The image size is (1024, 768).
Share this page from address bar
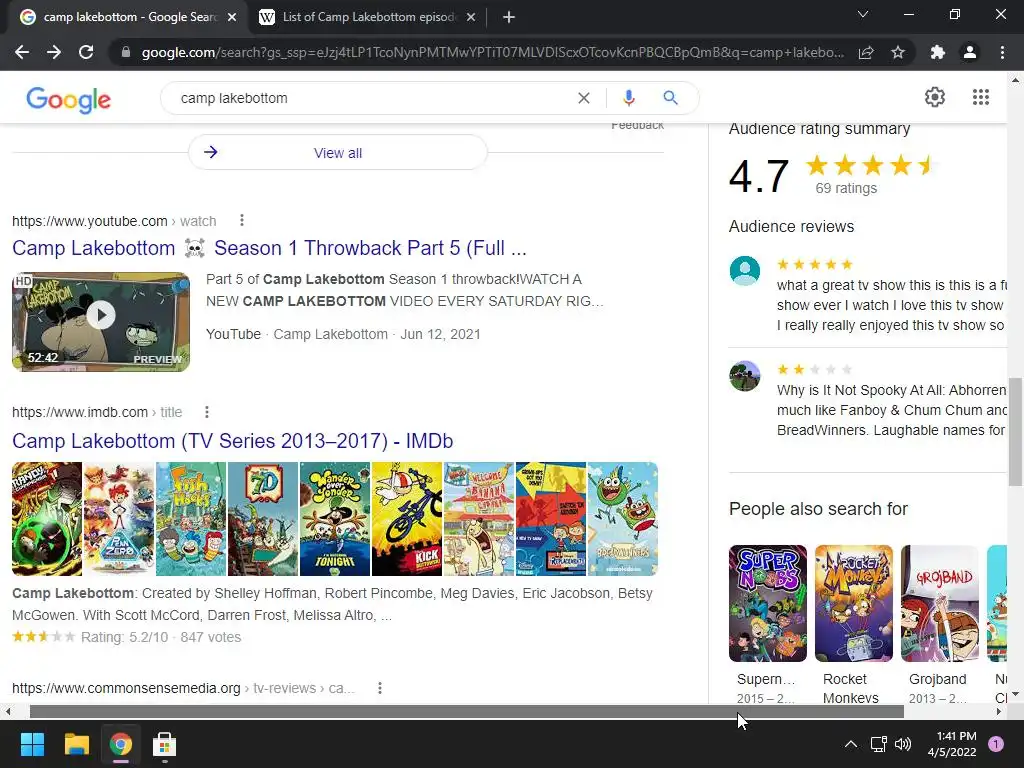click(866, 52)
